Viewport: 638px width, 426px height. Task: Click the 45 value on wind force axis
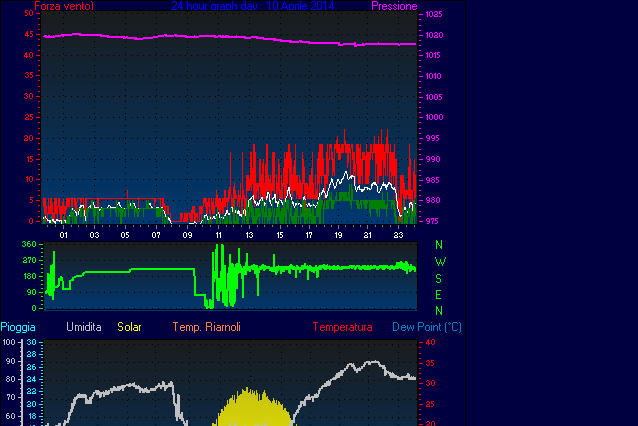(29, 35)
